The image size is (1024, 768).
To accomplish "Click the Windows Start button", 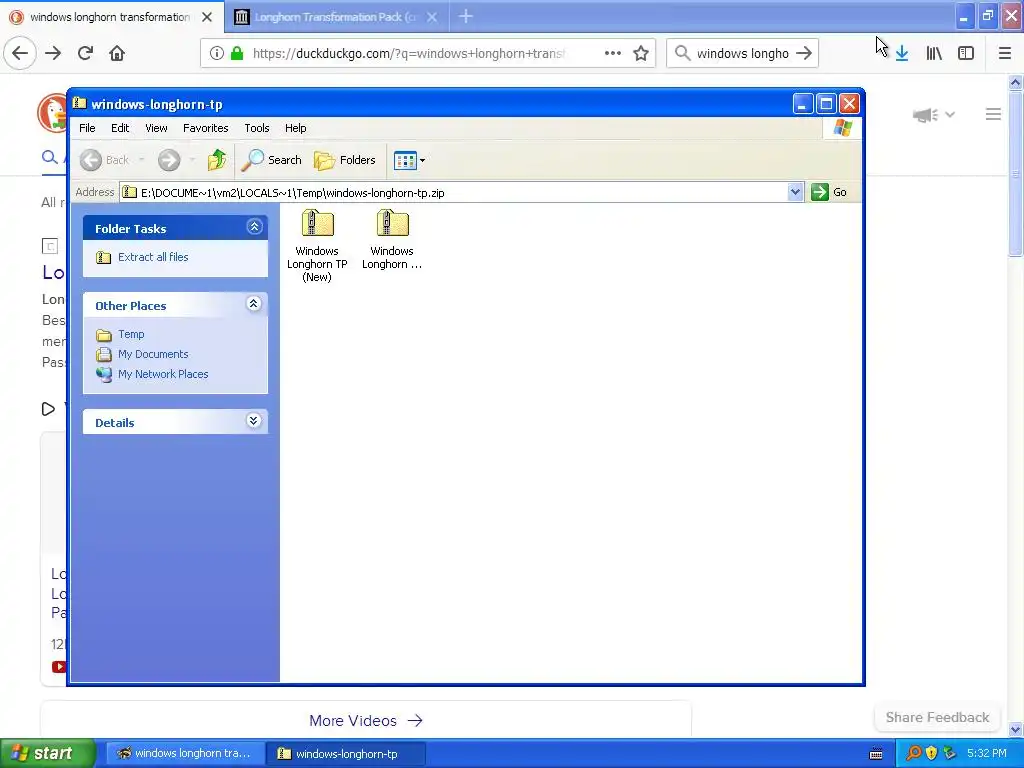I will [47, 753].
